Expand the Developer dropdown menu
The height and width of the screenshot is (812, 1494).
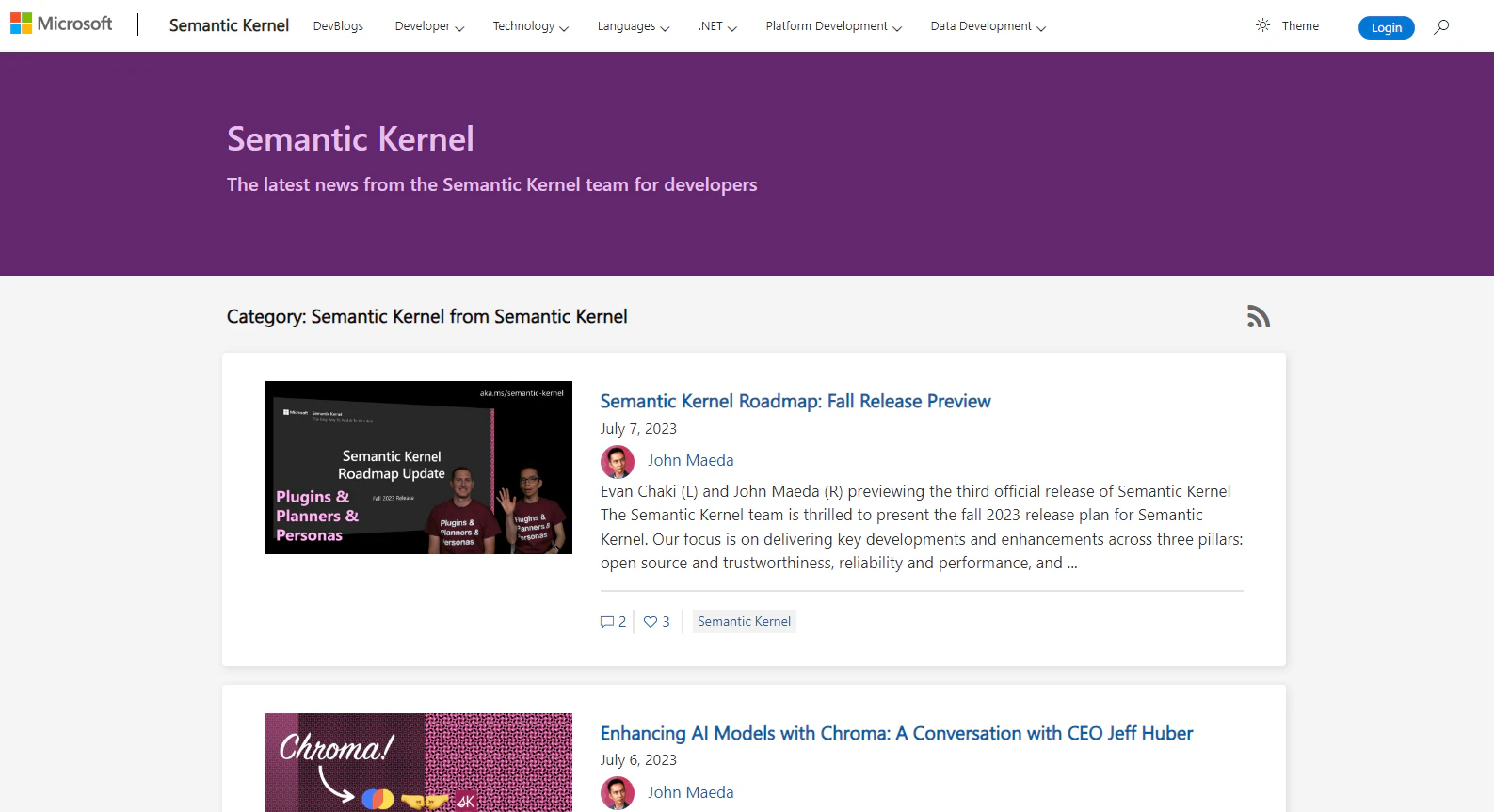tap(429, 26)
